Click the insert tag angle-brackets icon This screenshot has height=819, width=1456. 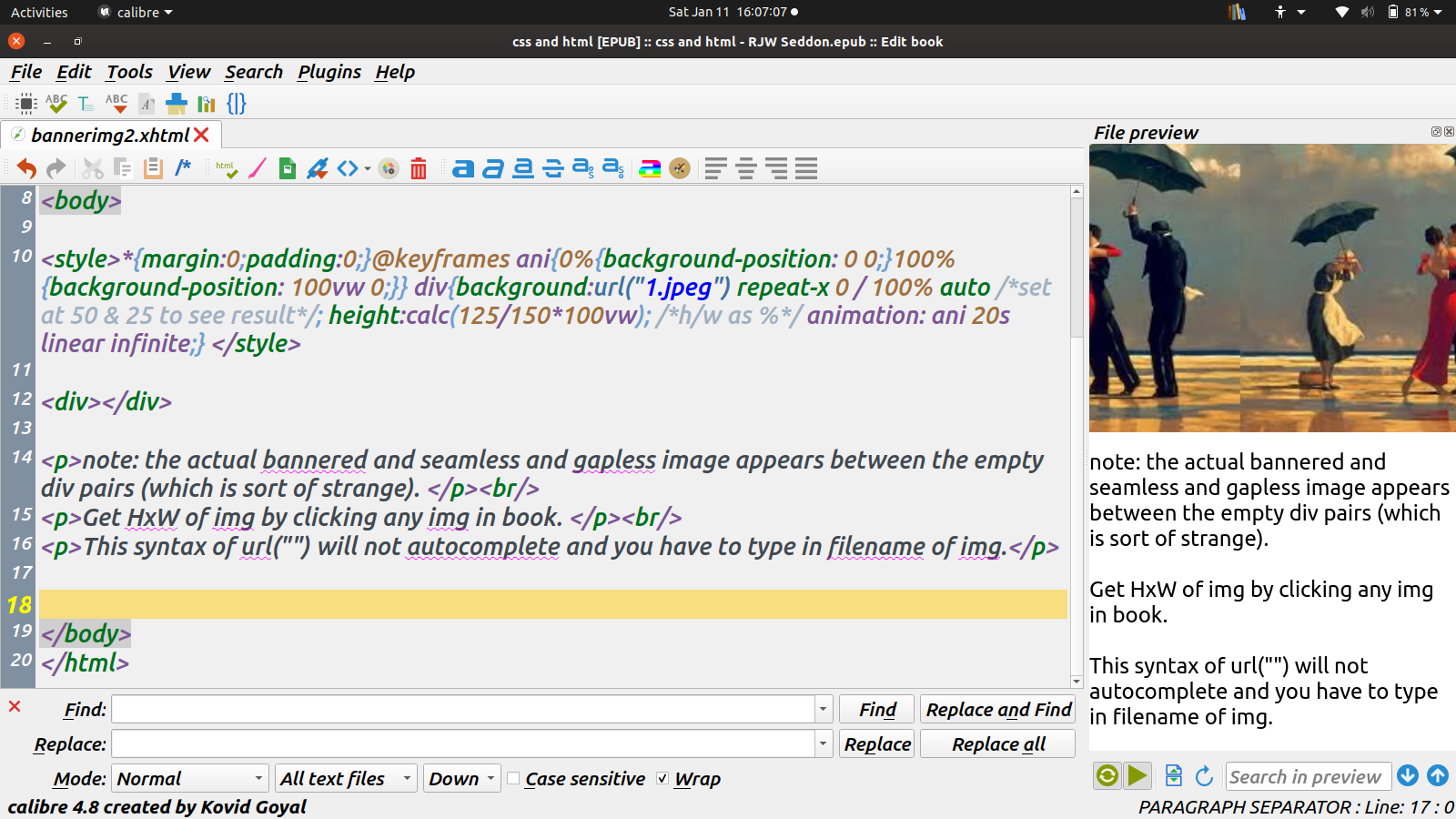click(348, 168)
